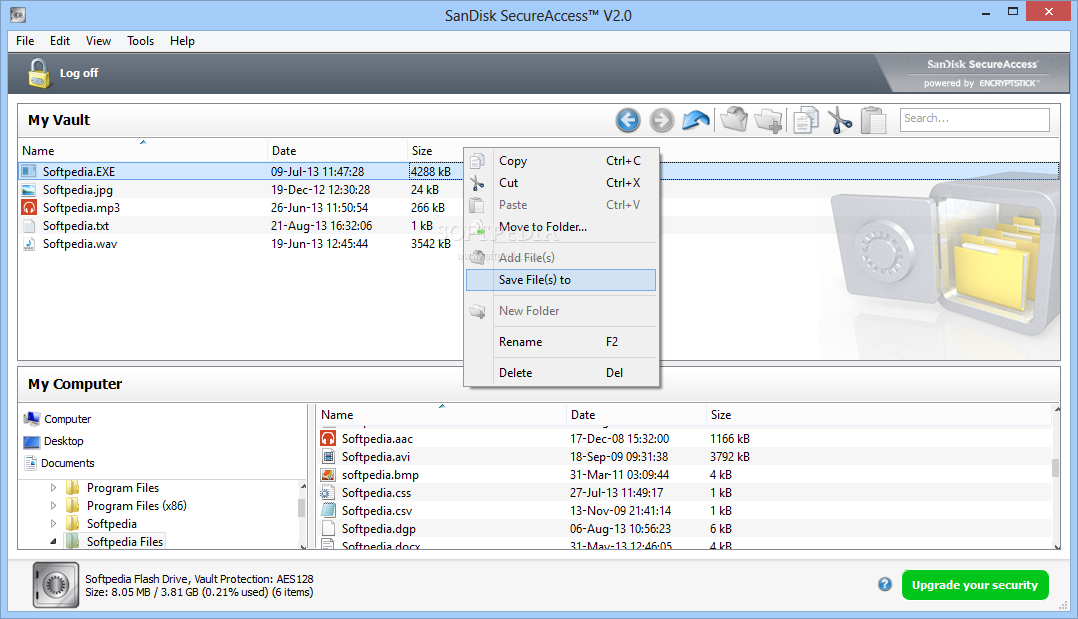Click the New Folder plus toolbar icon
Viewport: 1078px width, 619px height.
[x=769, y=120]
